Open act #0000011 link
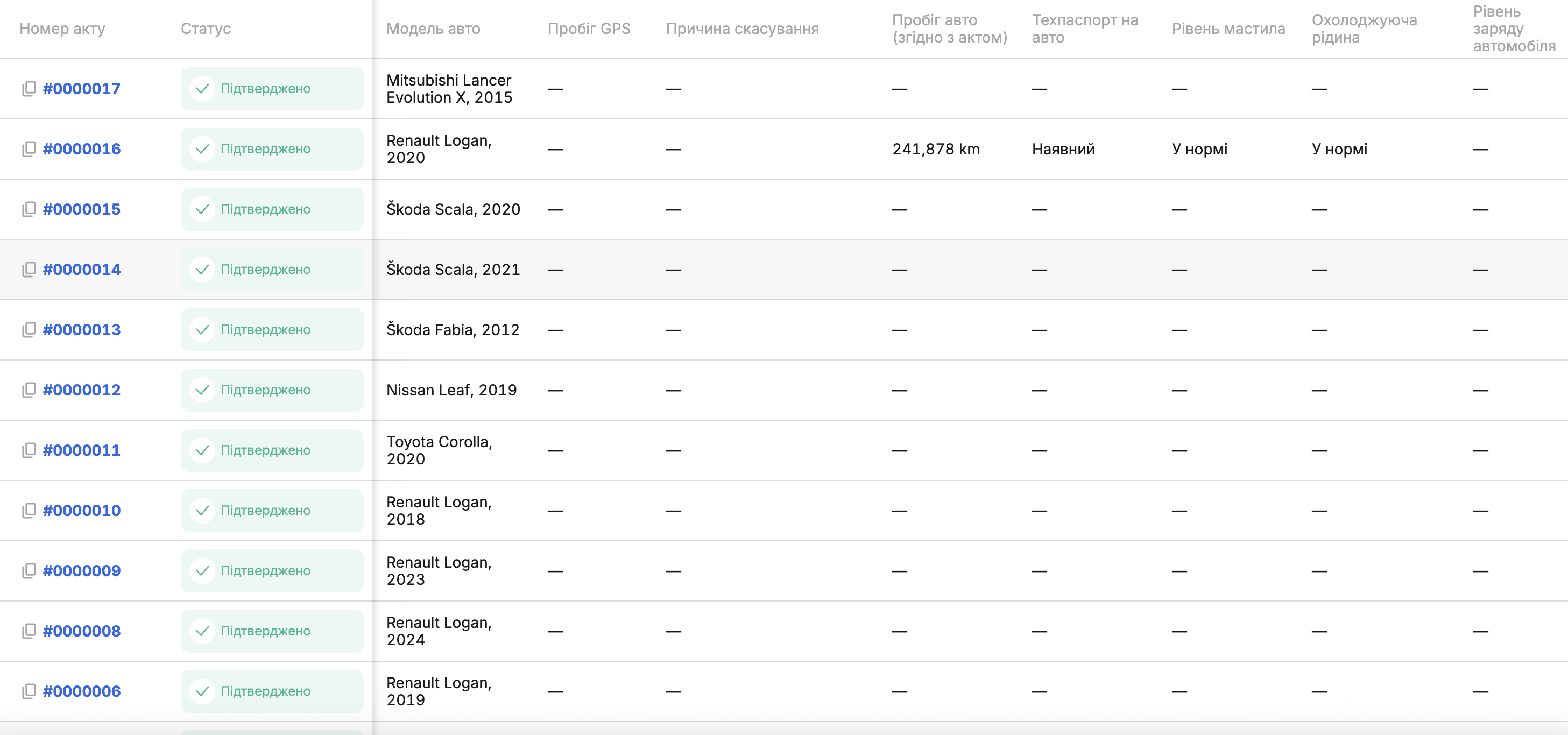The height and width of the screenshot is (735, 1568). pyautogui.click(x=82, y=450)
